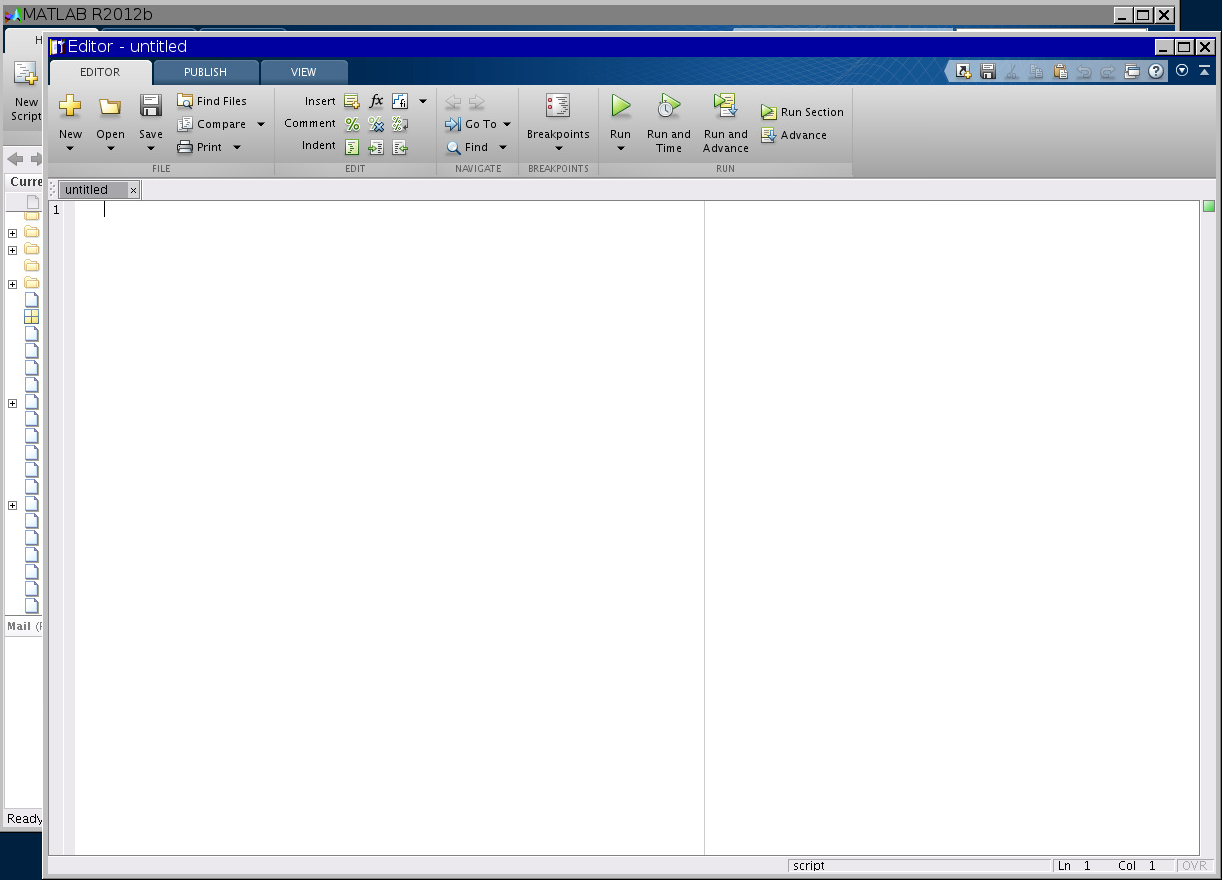Click the Find button in Navigate group

pos(468,147)
